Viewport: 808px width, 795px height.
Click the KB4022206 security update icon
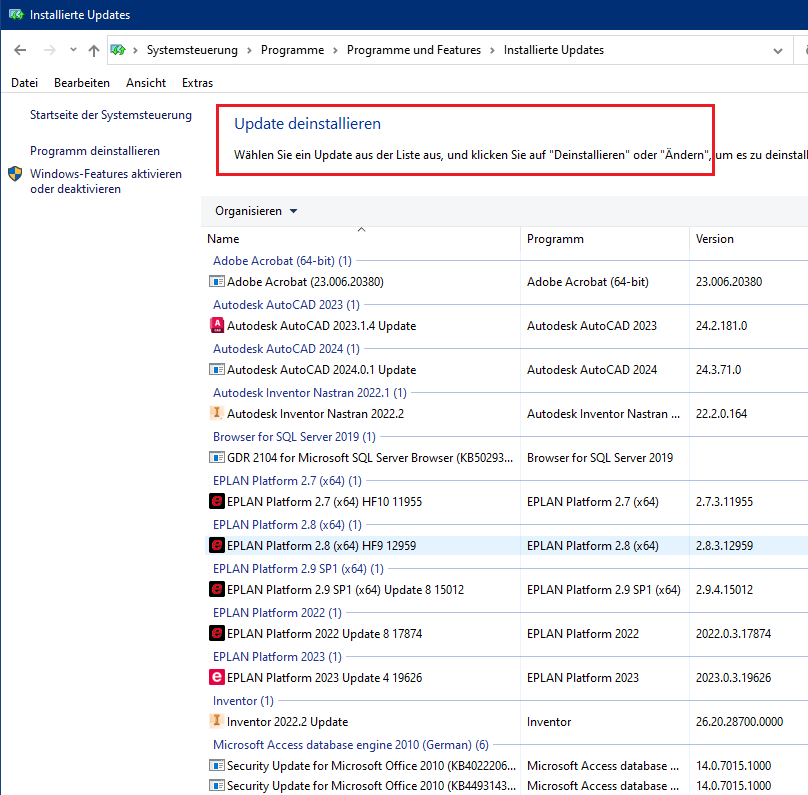(x=216, y=765)
